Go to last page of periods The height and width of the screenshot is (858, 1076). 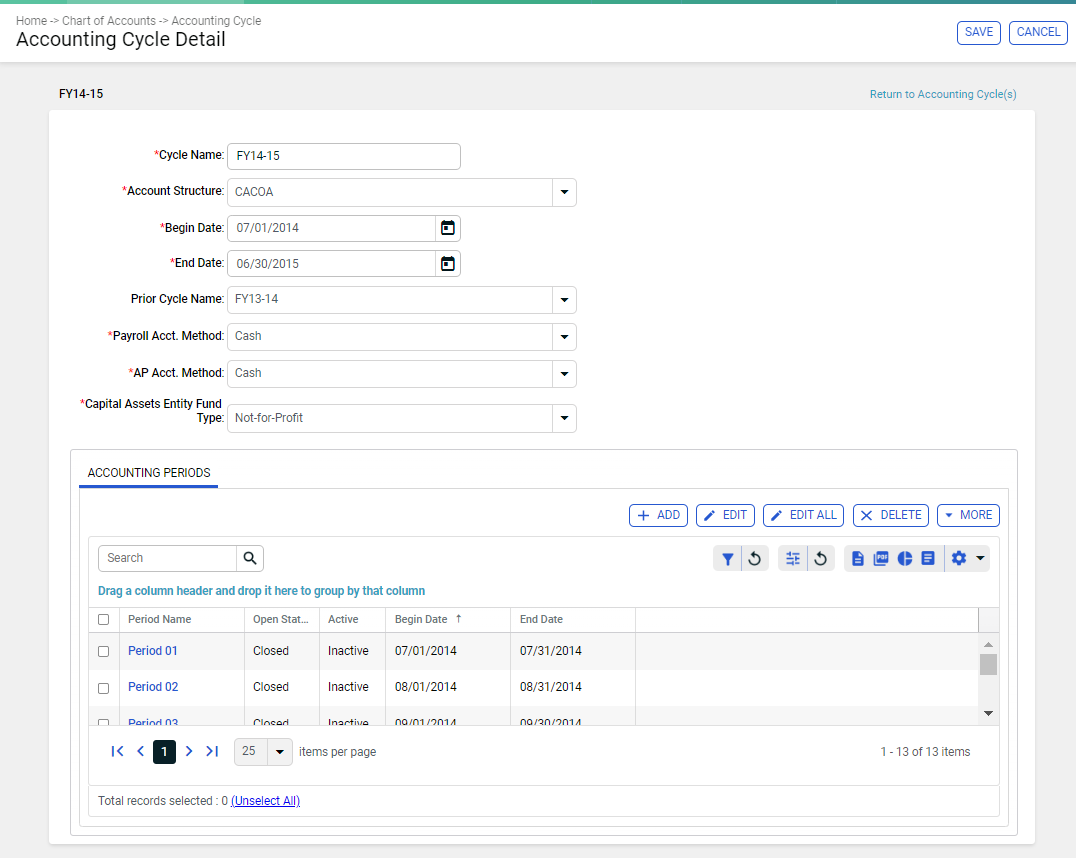[212, 752]
